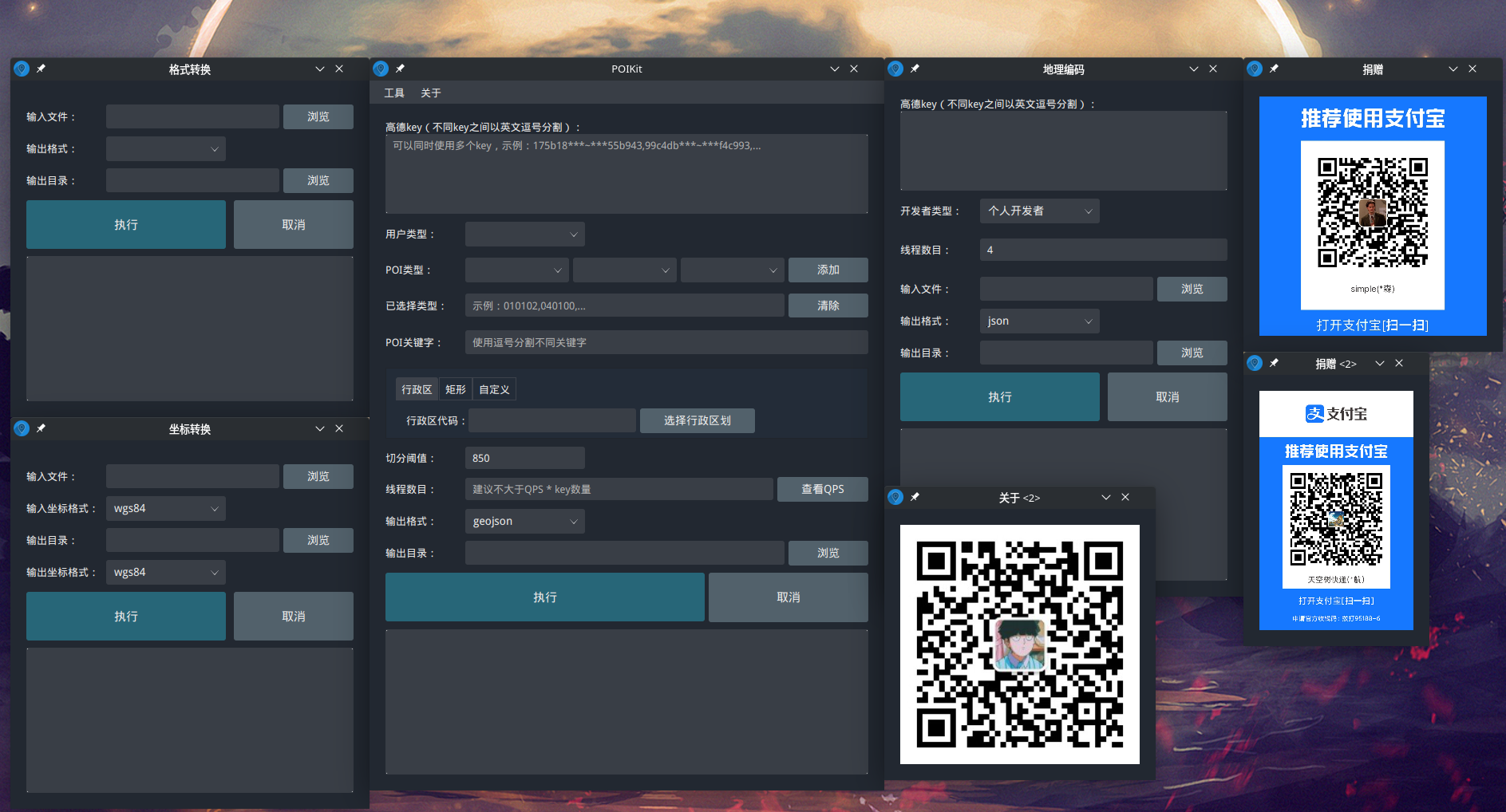Open third POI类型 dropdown next to 添加
The image size is (1506, 812).
click(x=733, y=270)
